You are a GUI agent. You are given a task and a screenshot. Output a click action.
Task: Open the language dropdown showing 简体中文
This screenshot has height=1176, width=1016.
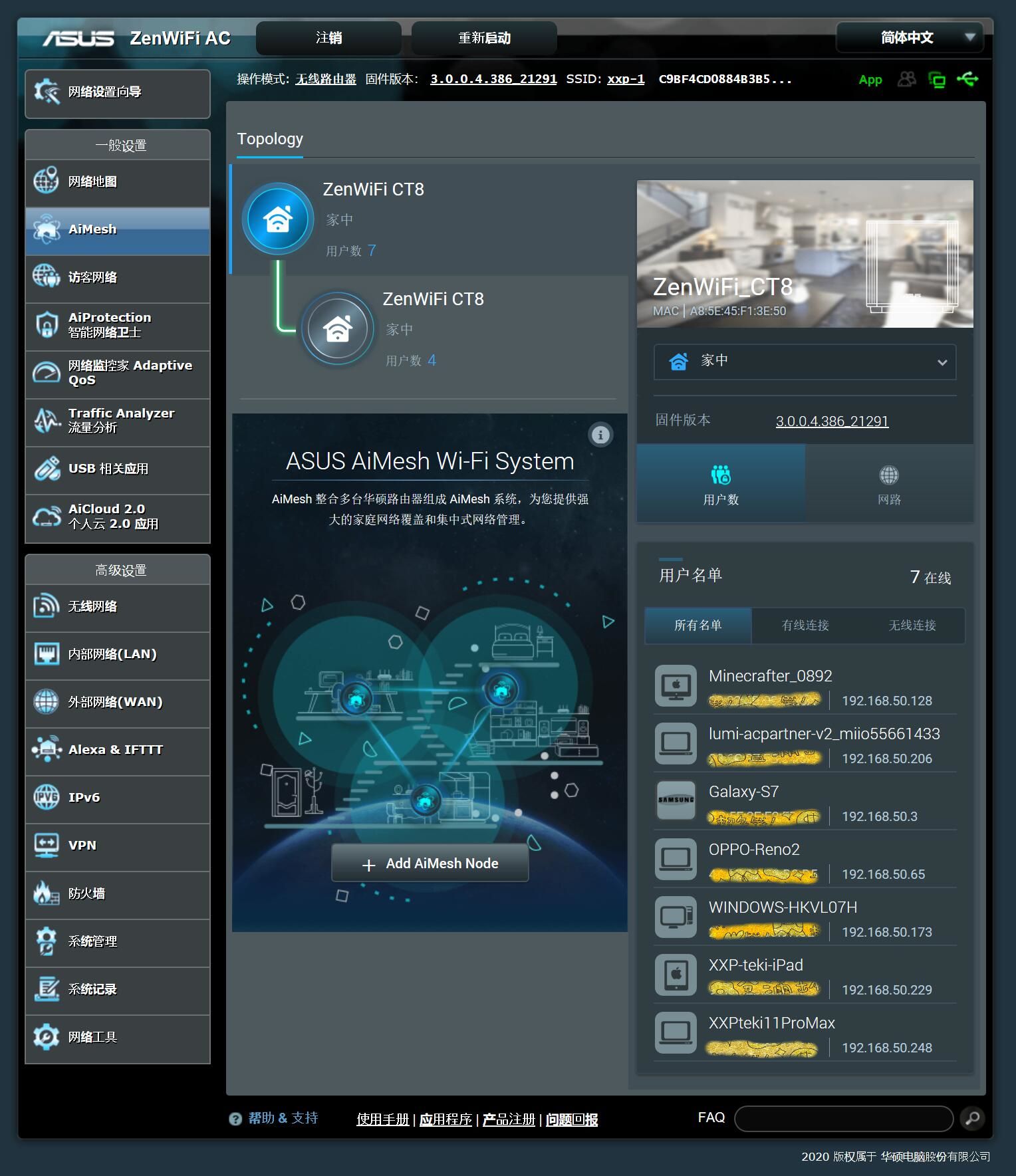tap(914, 38)
